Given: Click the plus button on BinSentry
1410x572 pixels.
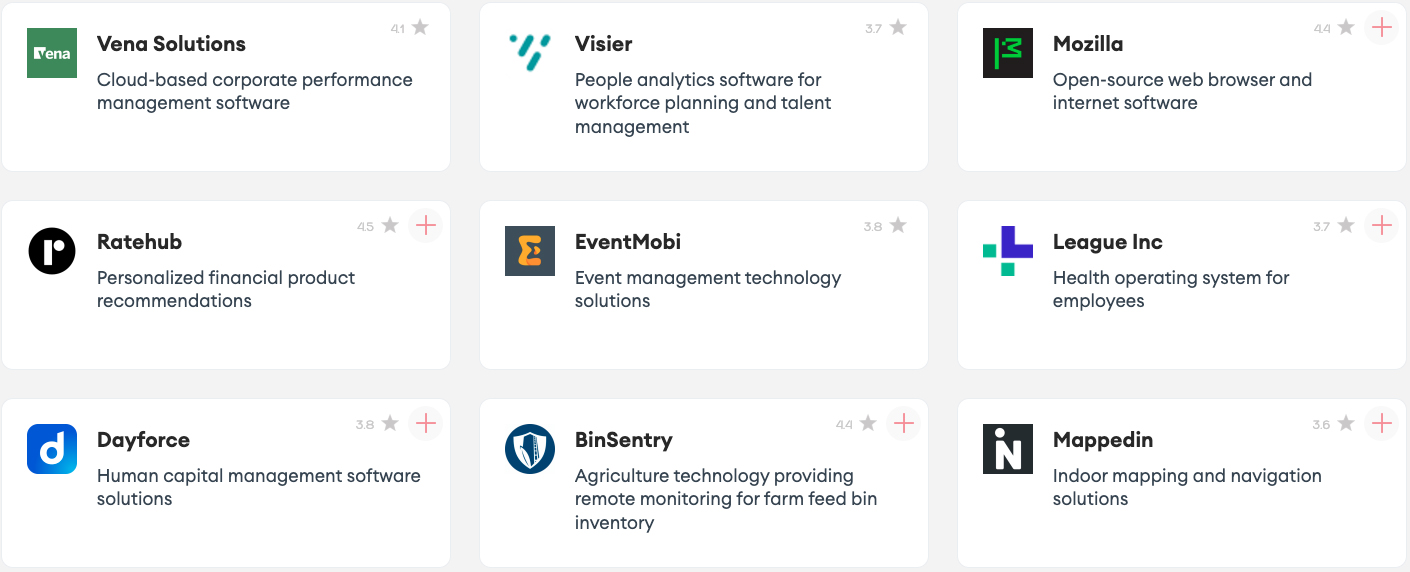Looking at the screenshot, I should click(x=903, y=424).
